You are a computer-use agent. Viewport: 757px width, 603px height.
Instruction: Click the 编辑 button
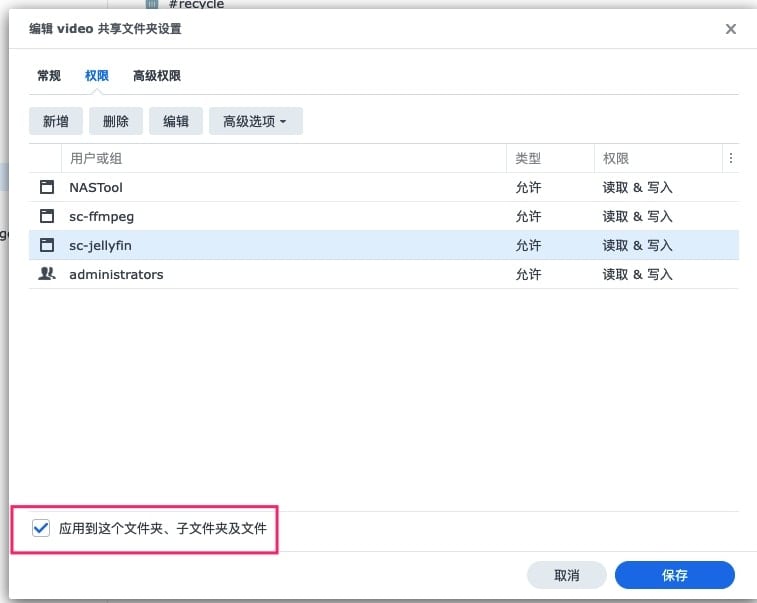pos(176,121)
